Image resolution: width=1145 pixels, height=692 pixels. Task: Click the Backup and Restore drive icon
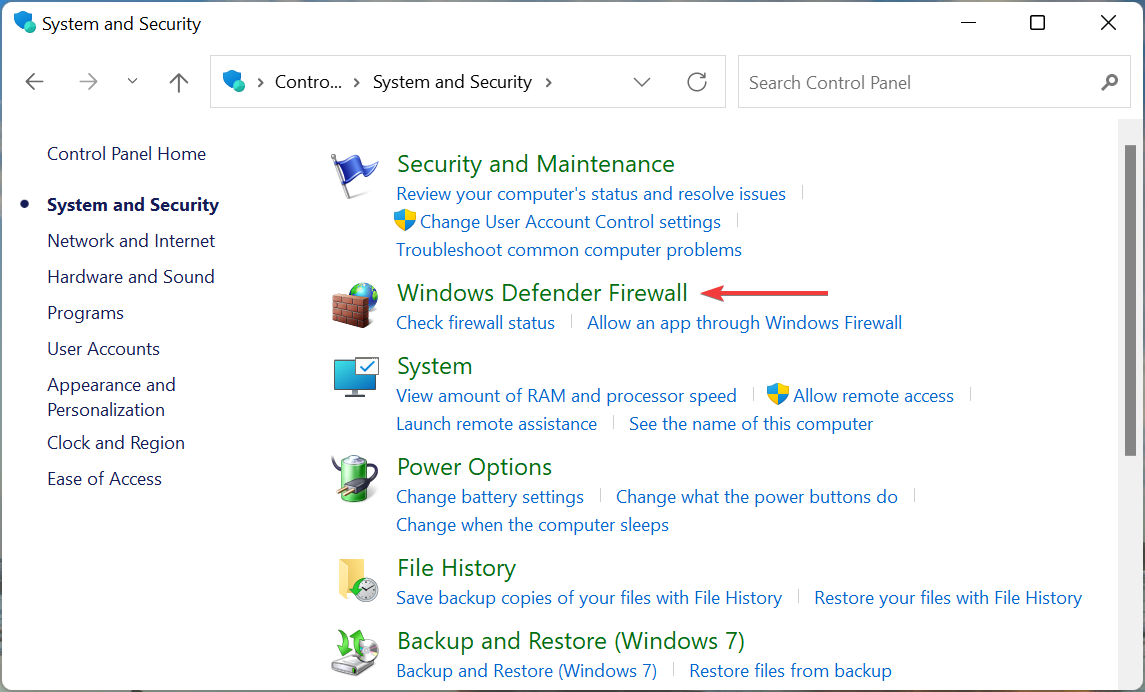[355, 651]
